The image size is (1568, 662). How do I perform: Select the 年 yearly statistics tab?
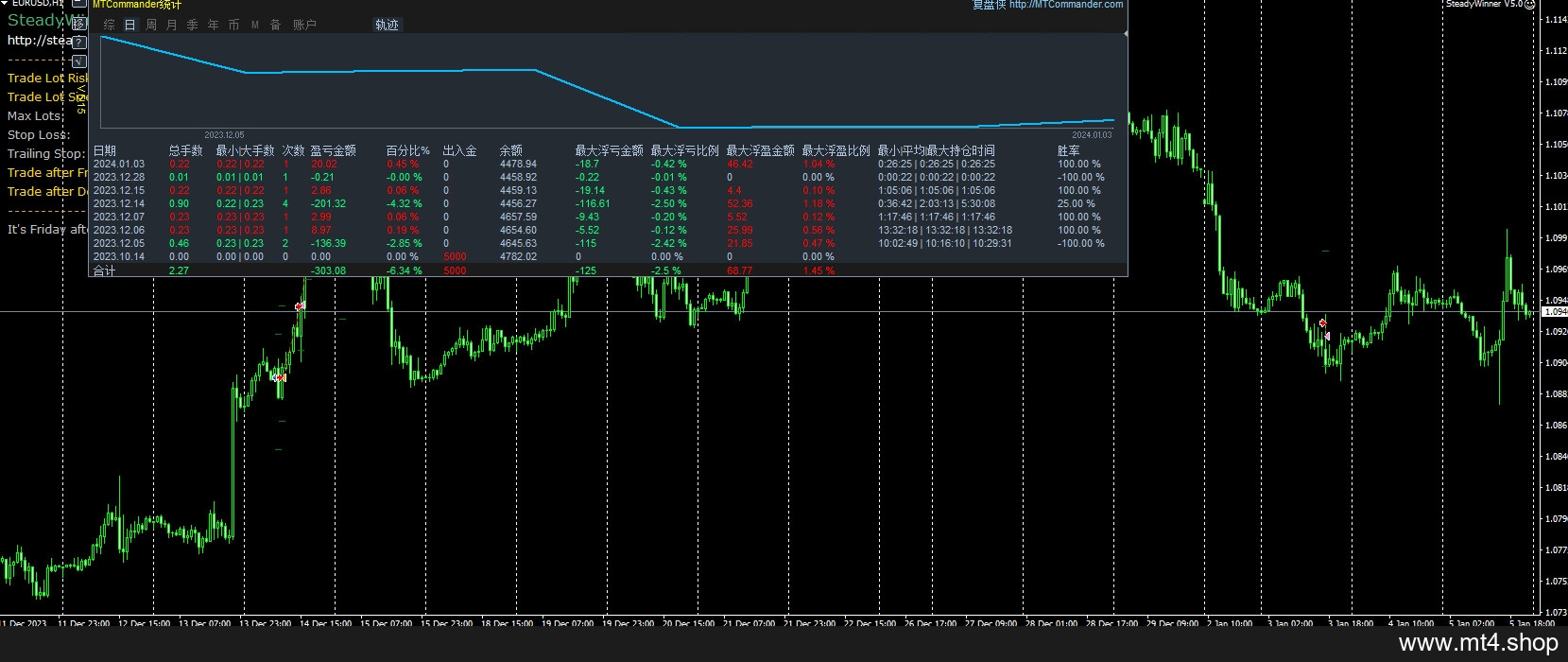tap(213, 25)
